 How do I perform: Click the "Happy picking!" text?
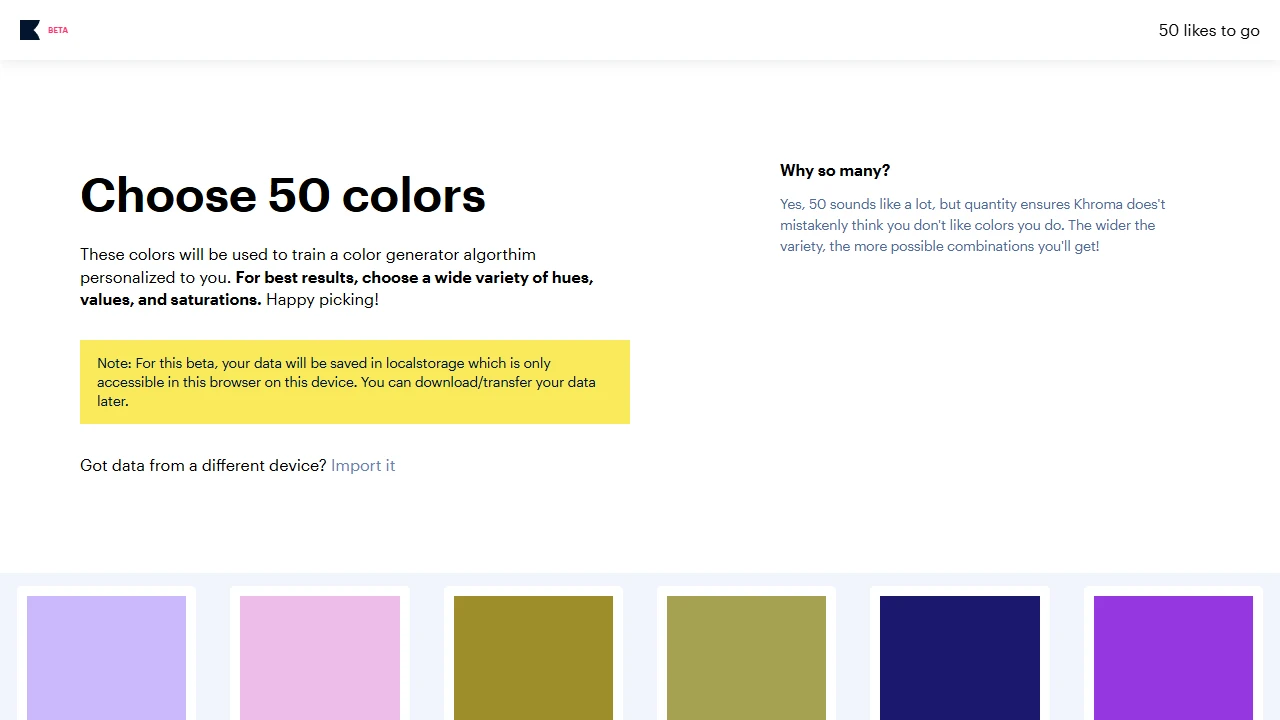(322, 300)
